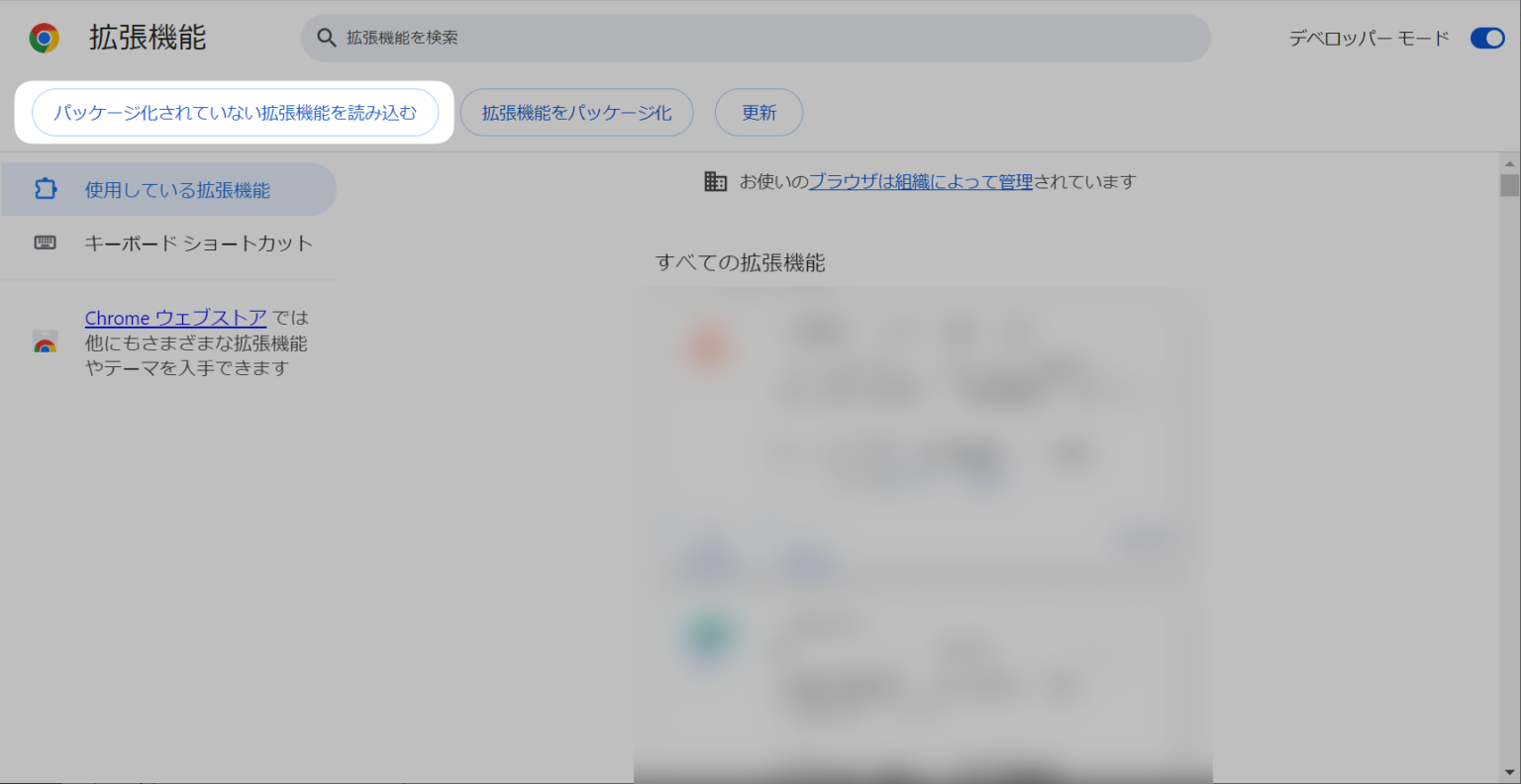
Task: Switch to 使用している拡張機能 section
Action: pyautogui.click(x=168, y=188)
